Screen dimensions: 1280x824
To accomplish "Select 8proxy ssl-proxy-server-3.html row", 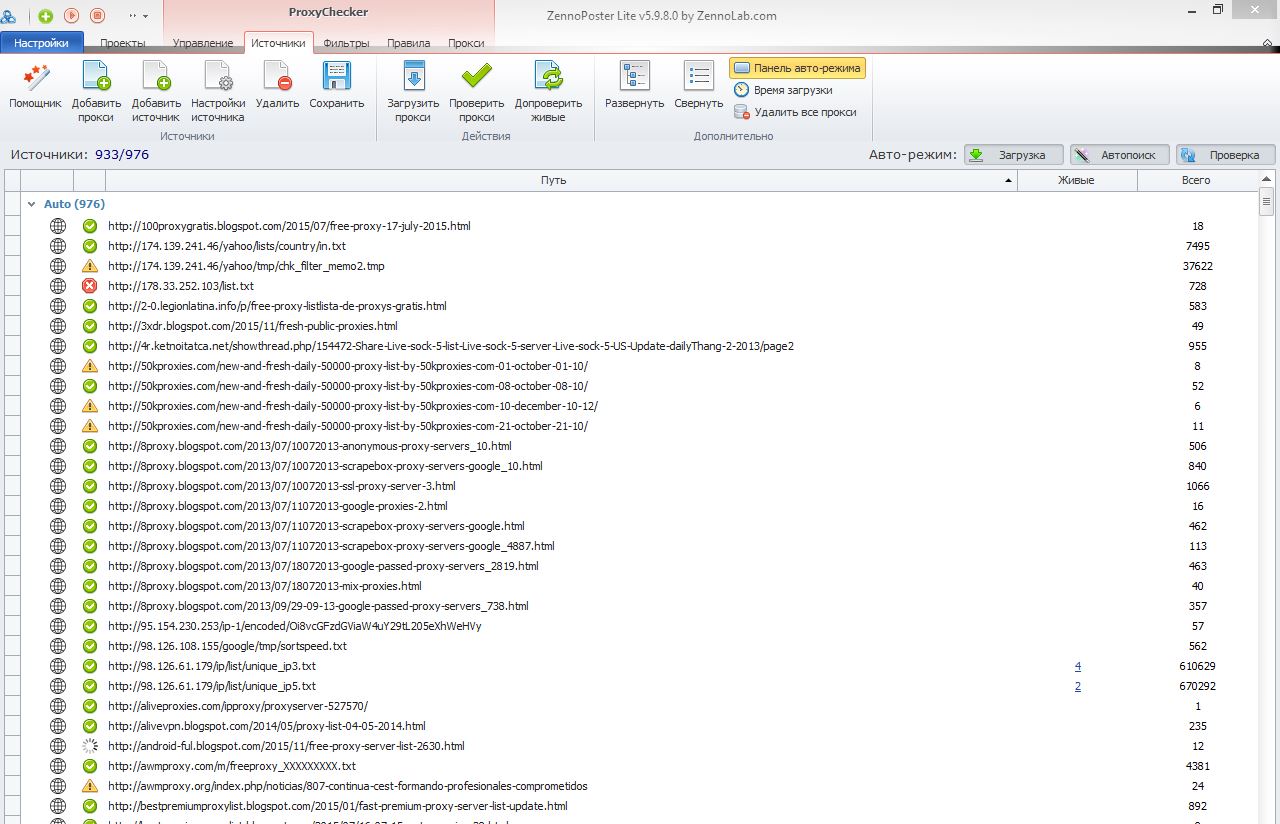I will coord(640,486).
